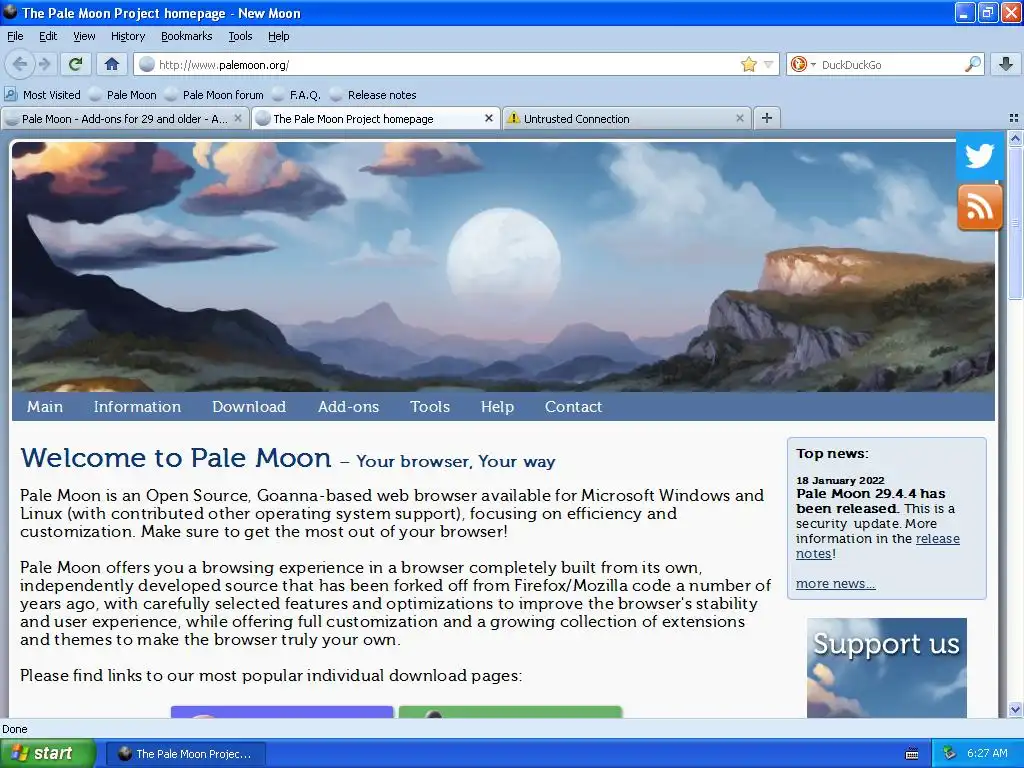Open a new tab with plus button
Viewport: 1024px width, 768px height.
click(767, 118)
